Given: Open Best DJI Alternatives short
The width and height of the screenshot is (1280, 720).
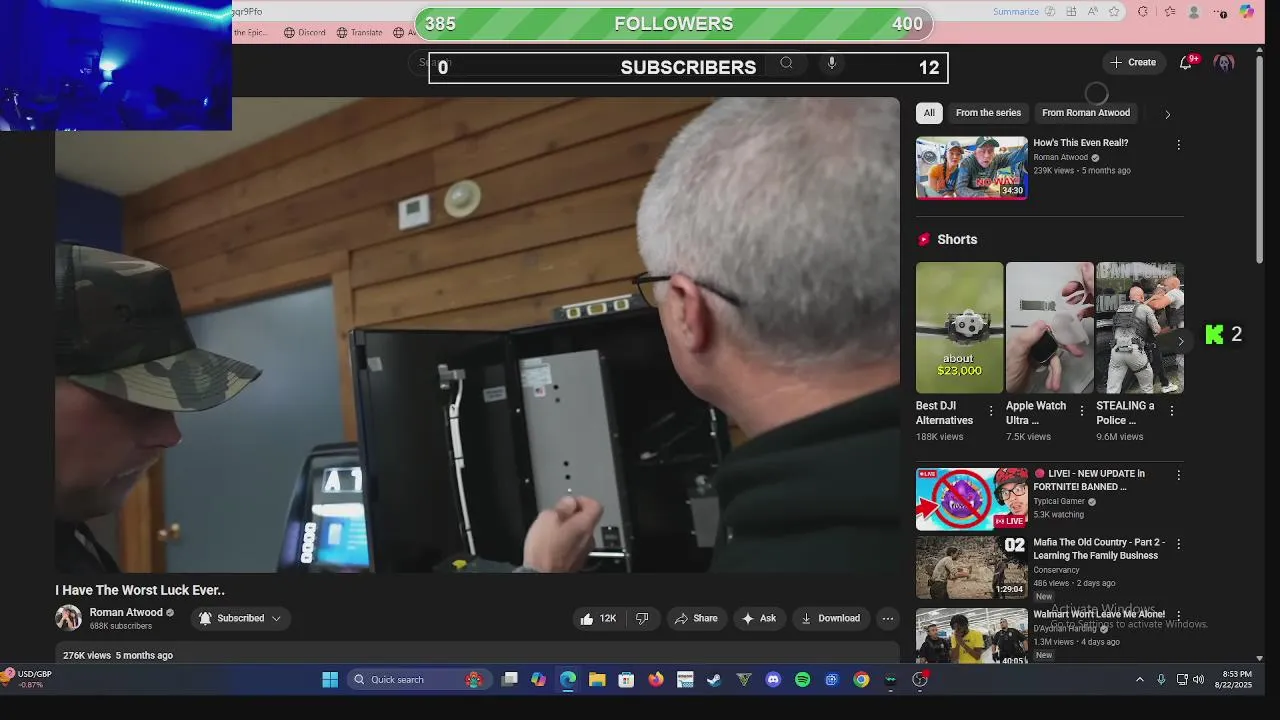Looking at the screenshot, I should point(959,328).
